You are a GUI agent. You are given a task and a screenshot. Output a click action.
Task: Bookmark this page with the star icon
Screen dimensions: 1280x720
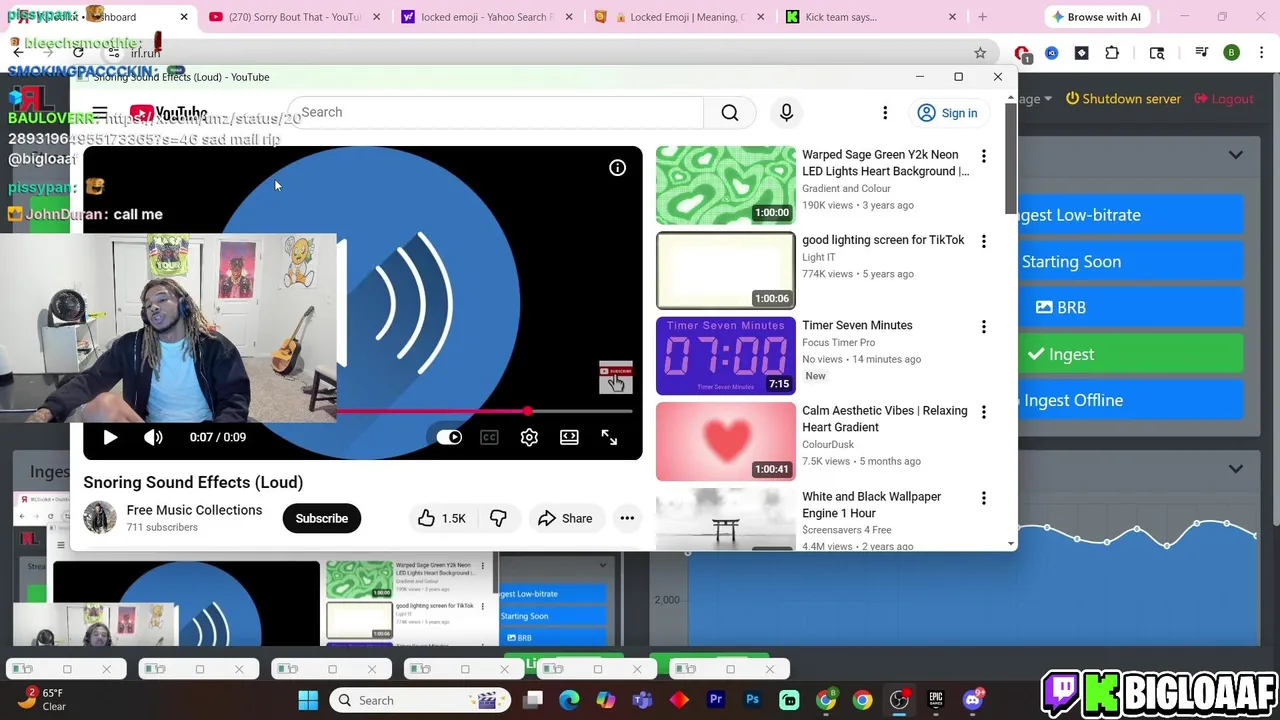click(980, 53)
